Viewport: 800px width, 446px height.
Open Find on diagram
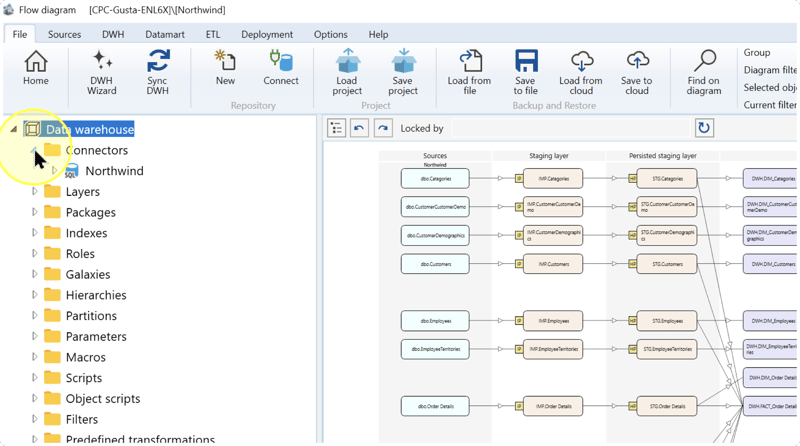[704, 72]
